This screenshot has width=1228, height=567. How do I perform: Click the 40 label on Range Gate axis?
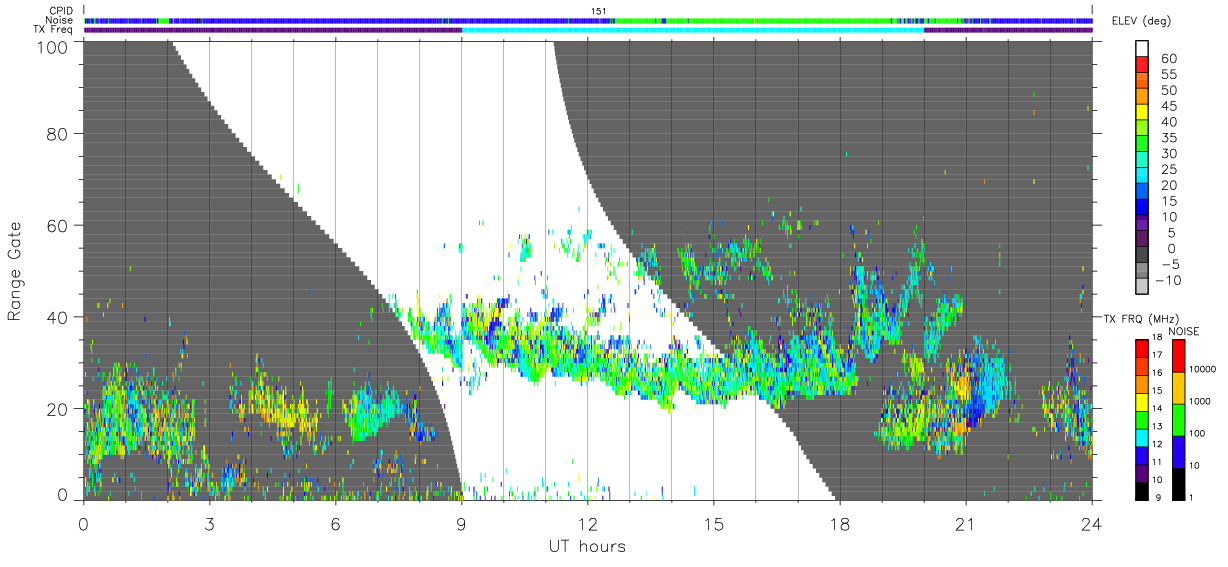click(x=57, y=317)
